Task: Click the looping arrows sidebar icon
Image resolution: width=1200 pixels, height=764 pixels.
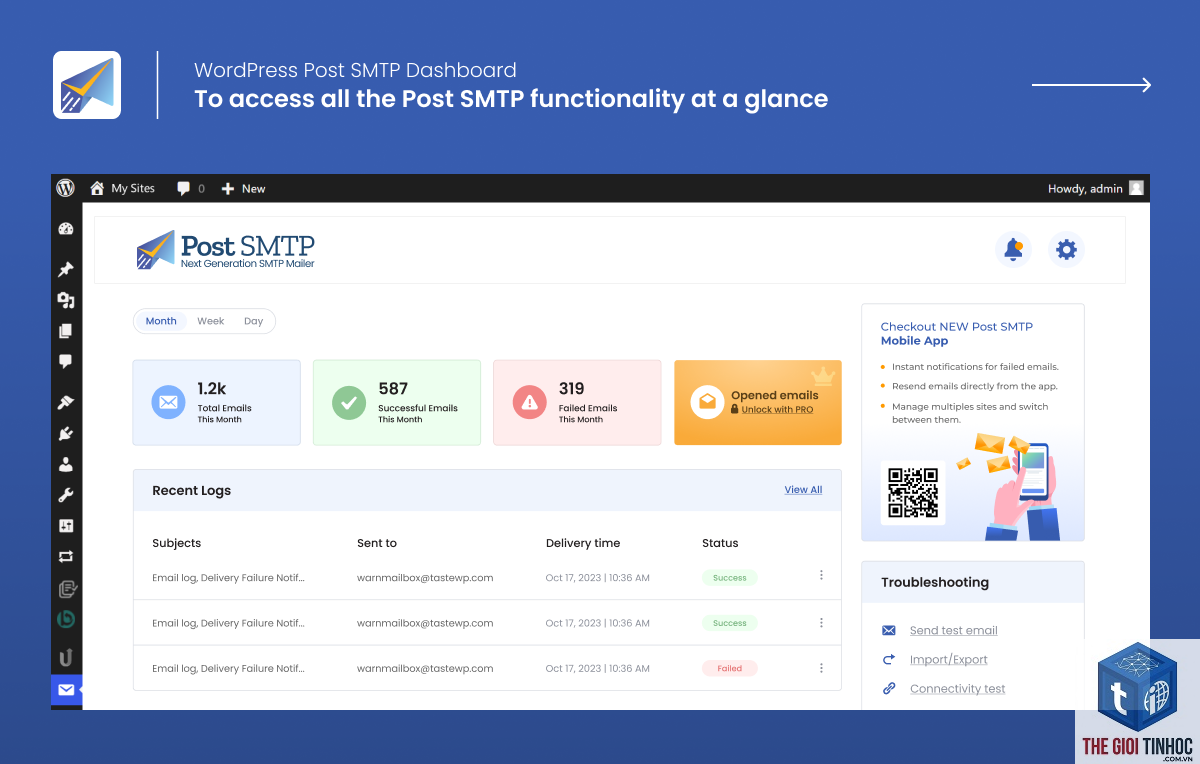Action: 66,556
